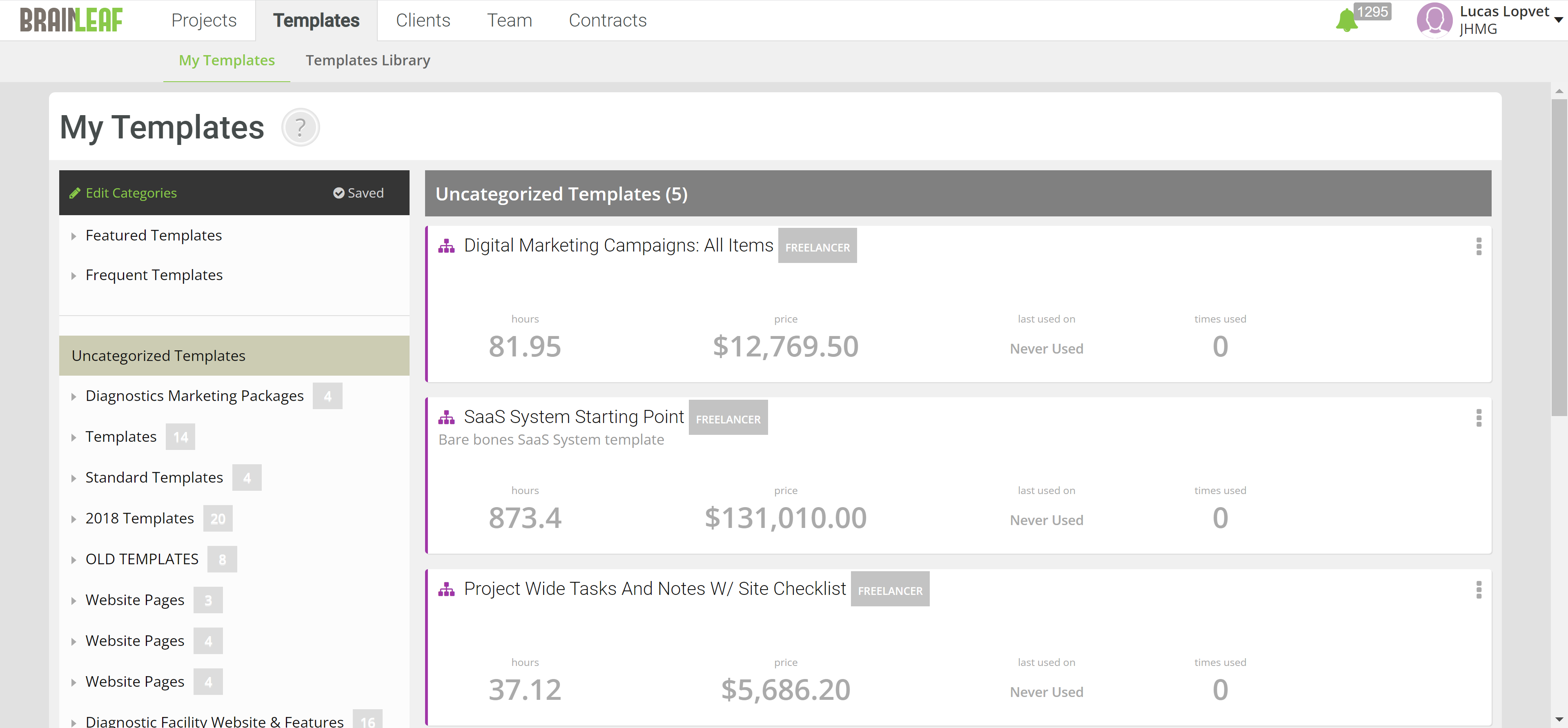
Task: Click the FREELANCER badge on SaaS System
Action: 728,417
